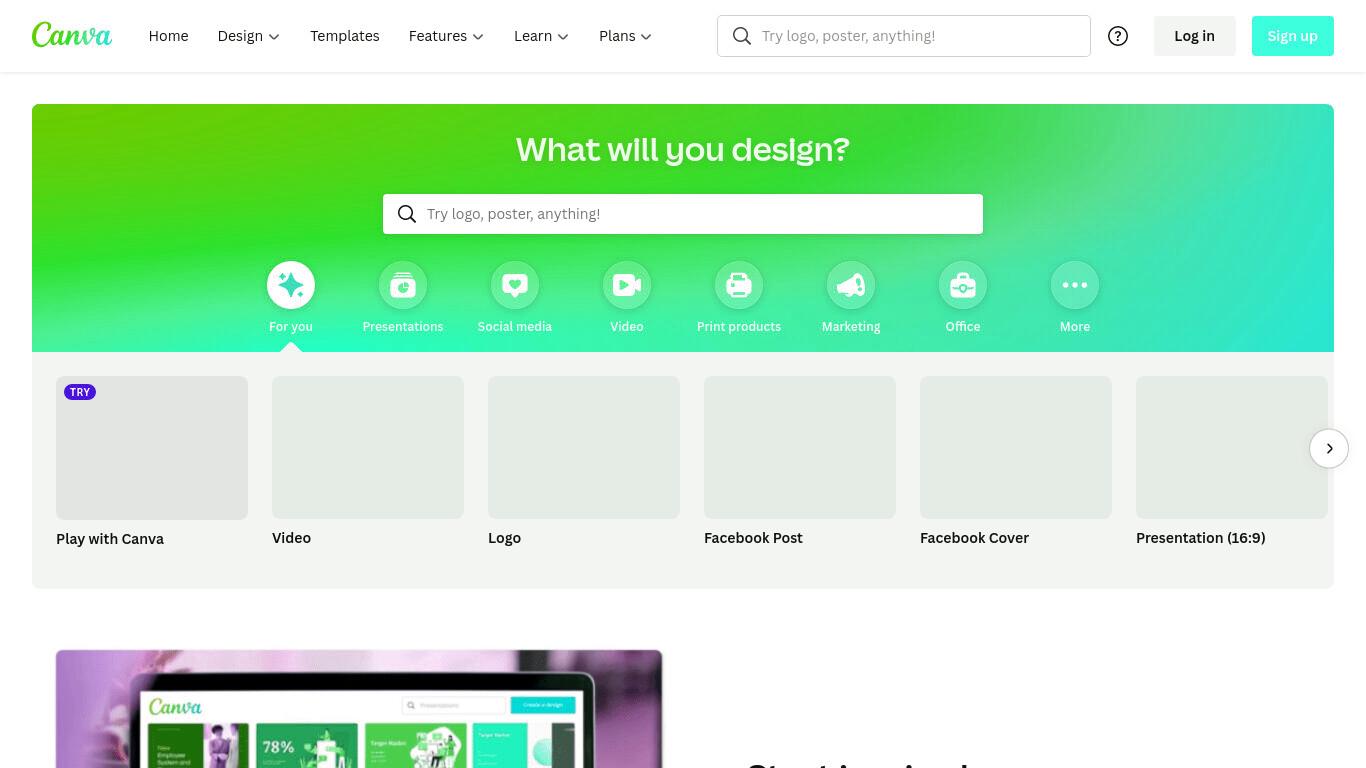Click the Office tab label
Screen dimensions: 1366x768
click(x=963, y=327)
